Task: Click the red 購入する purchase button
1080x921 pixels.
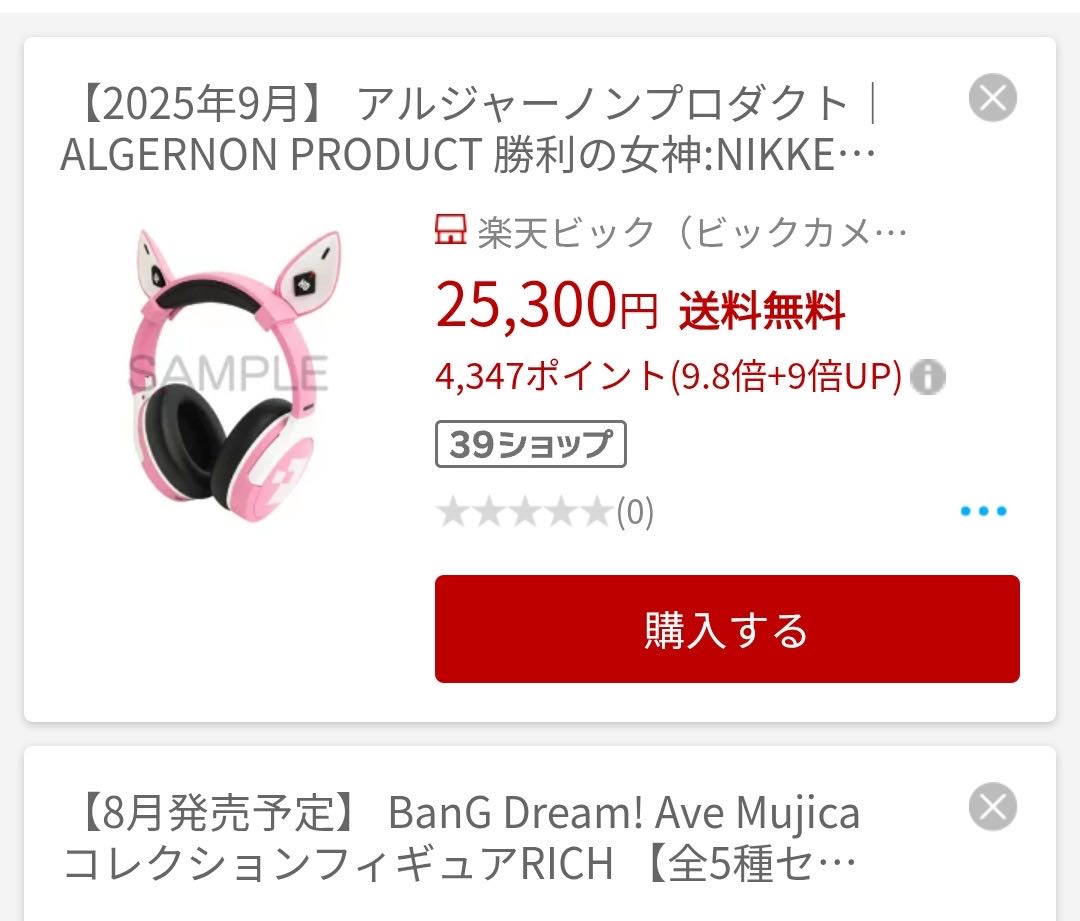Action: pyautogui.click(x=727, y=629)
